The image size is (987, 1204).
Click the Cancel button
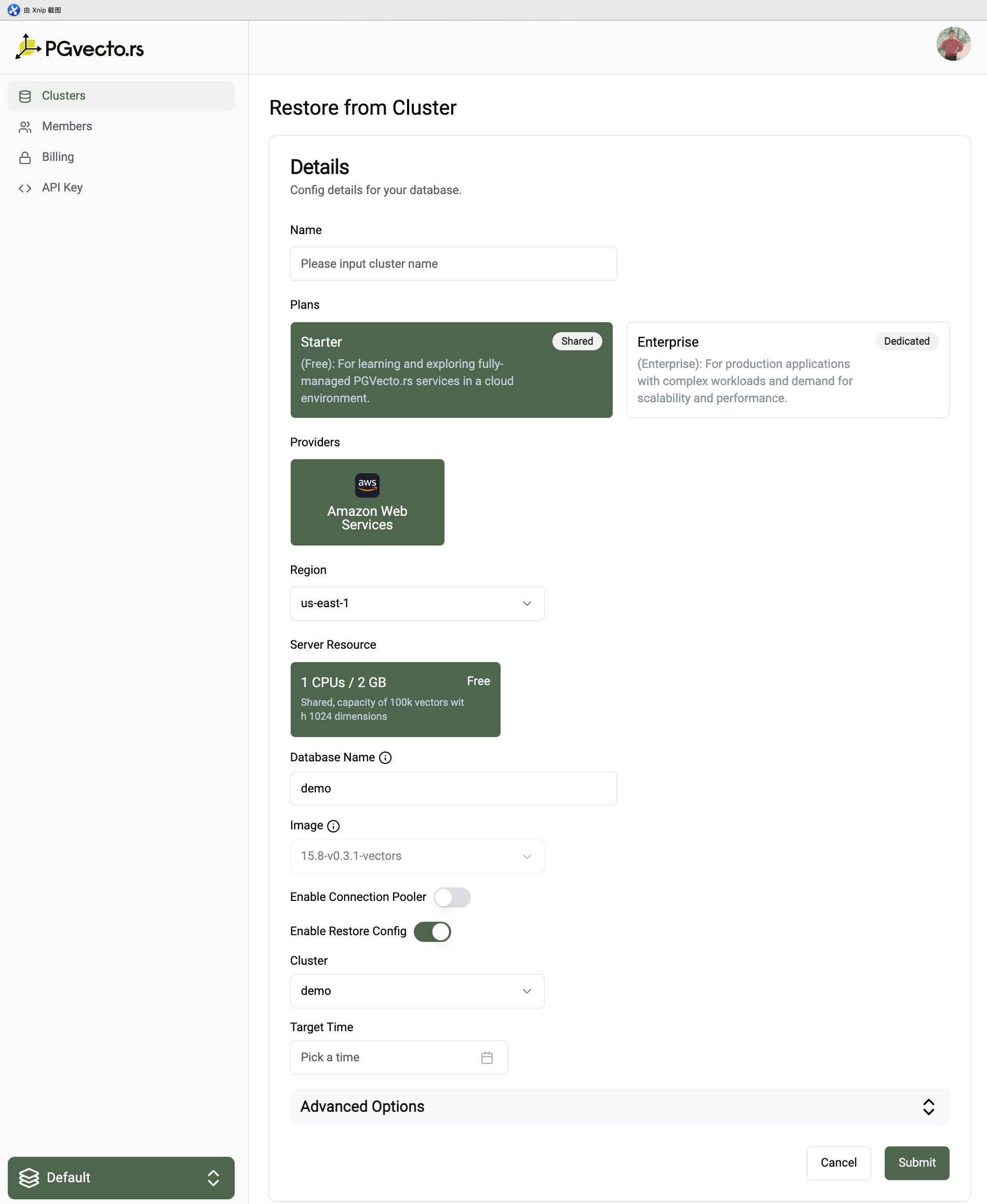(x=838, y=1162)
